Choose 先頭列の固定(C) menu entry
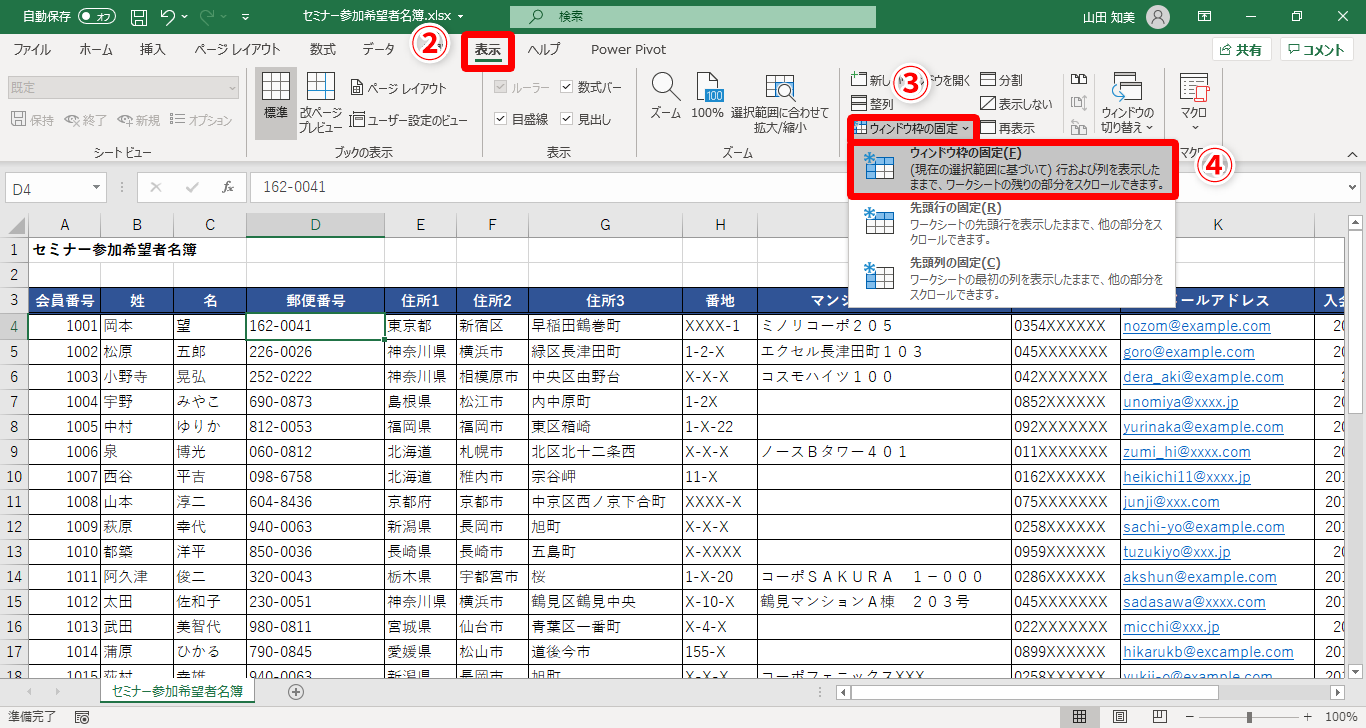This screenshot has height=728, width=1366. (1011, 279)
